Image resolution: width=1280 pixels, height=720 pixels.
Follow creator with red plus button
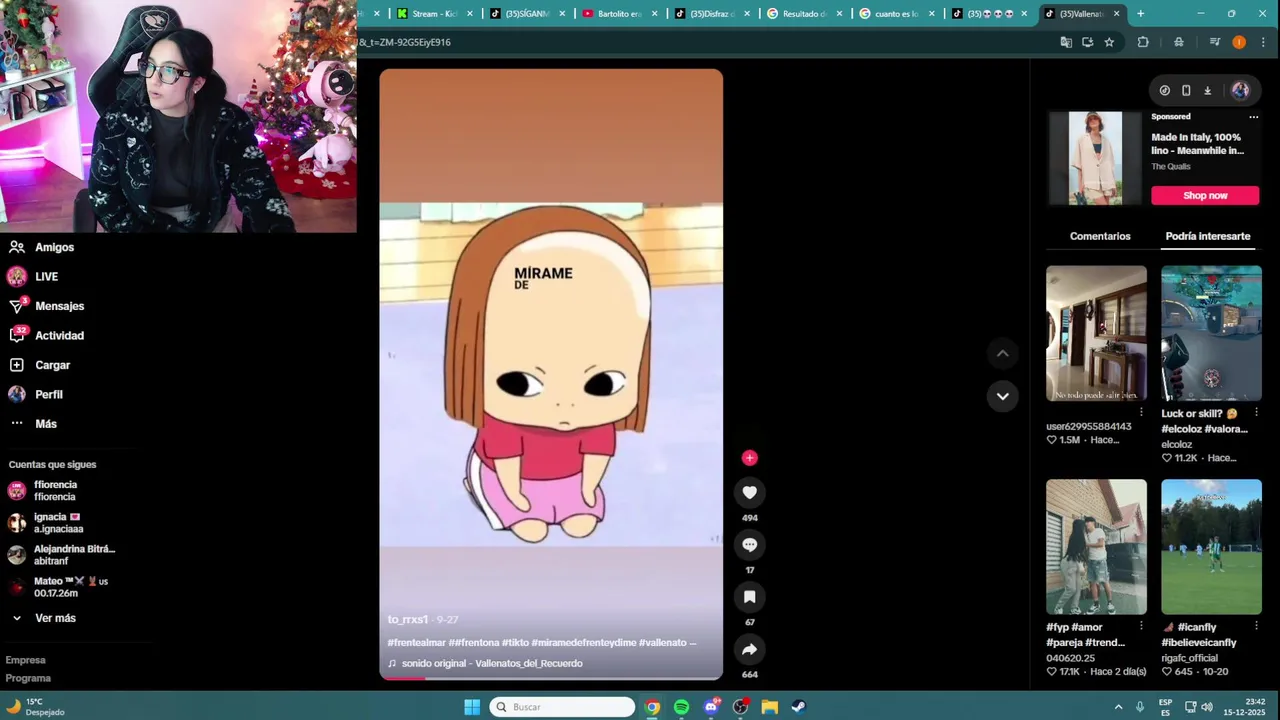click(749, 458)
